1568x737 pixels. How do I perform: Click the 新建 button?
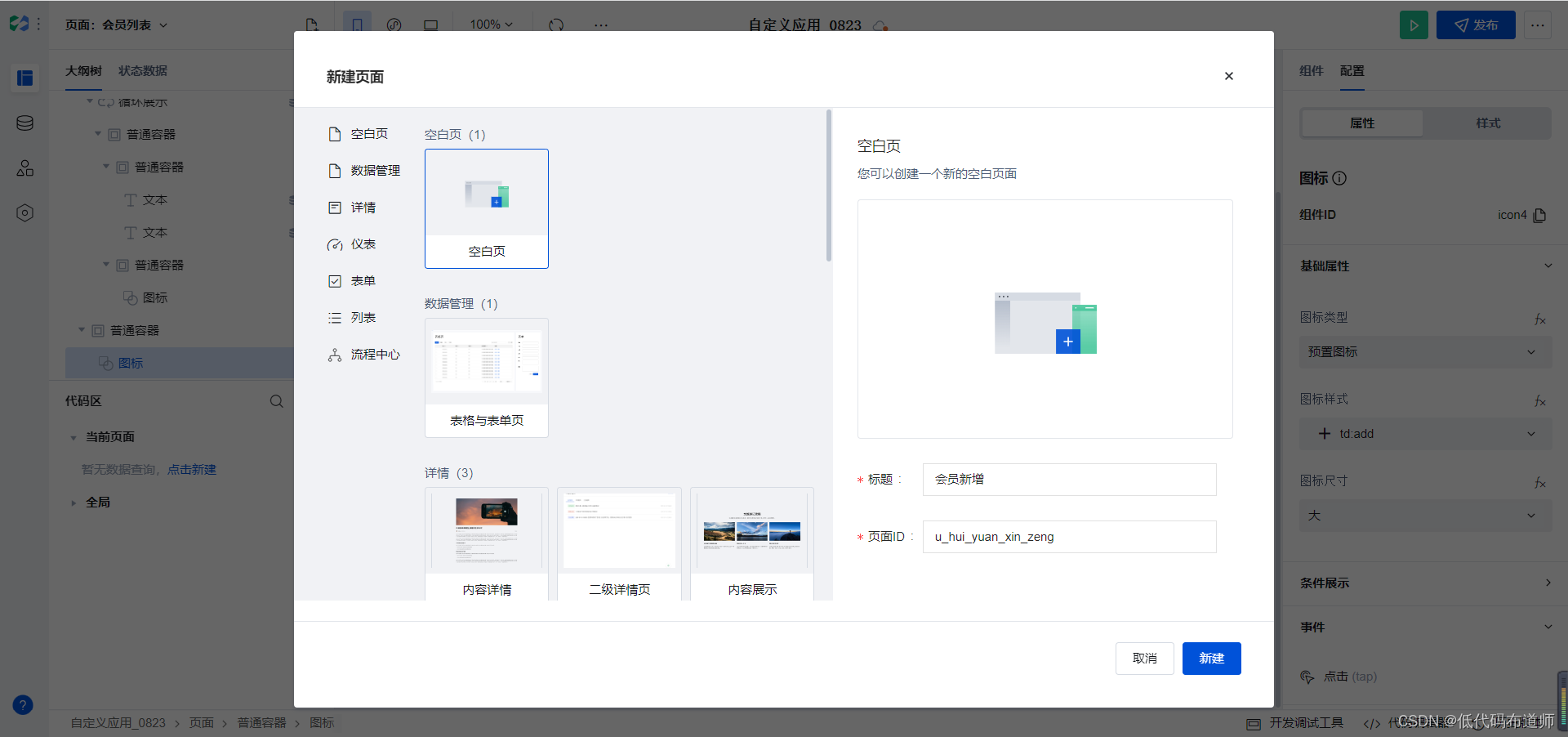[1212, 659]
